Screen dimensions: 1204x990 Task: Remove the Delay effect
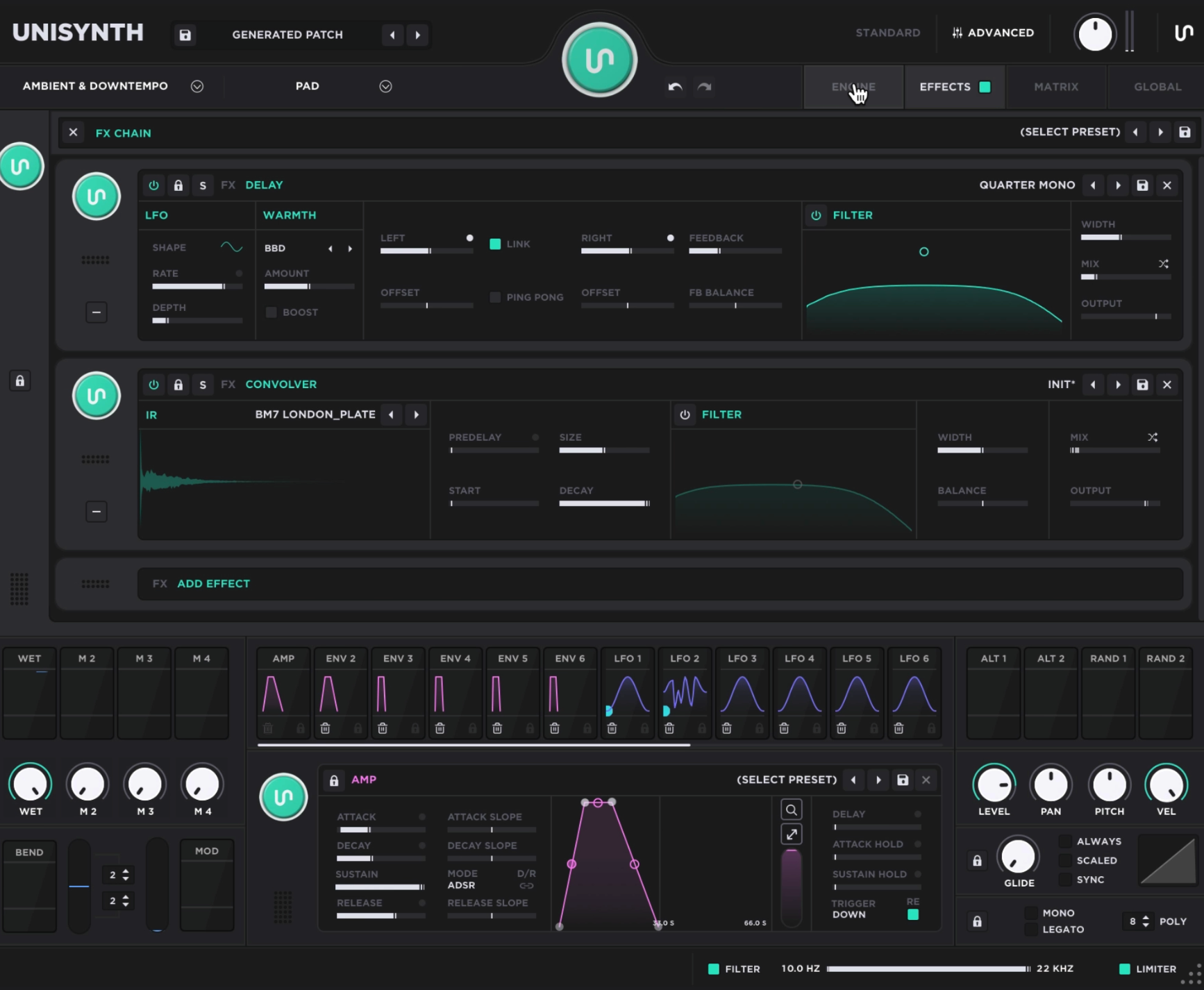1167,185
